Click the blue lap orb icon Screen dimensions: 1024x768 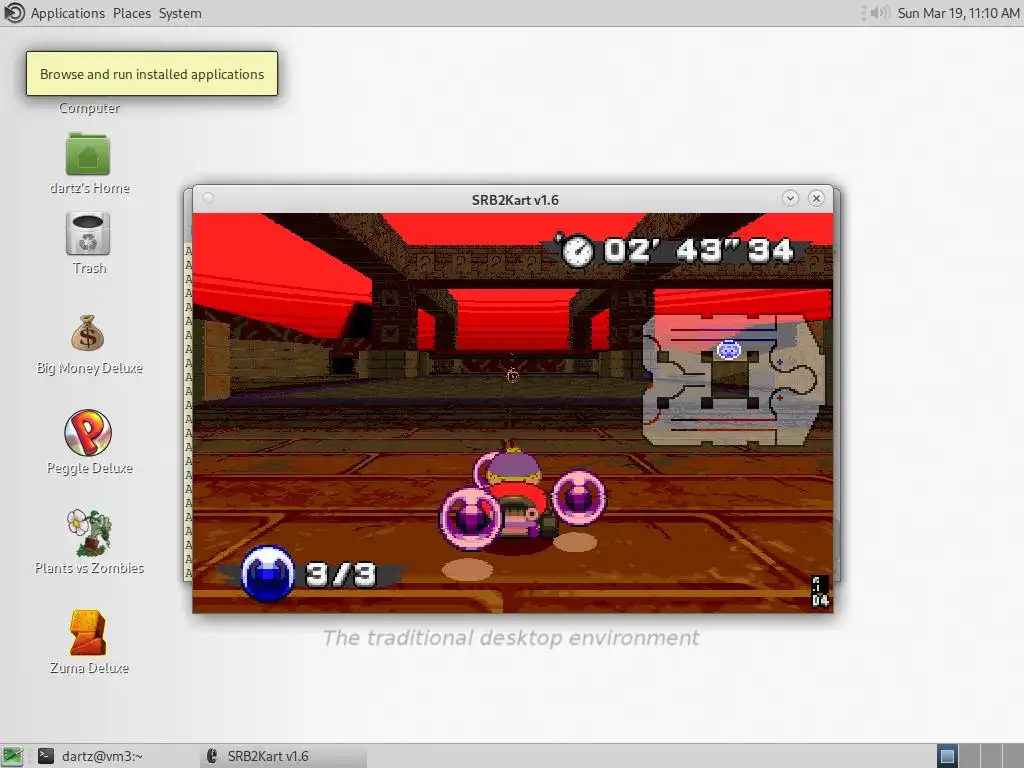pos(268,573)
